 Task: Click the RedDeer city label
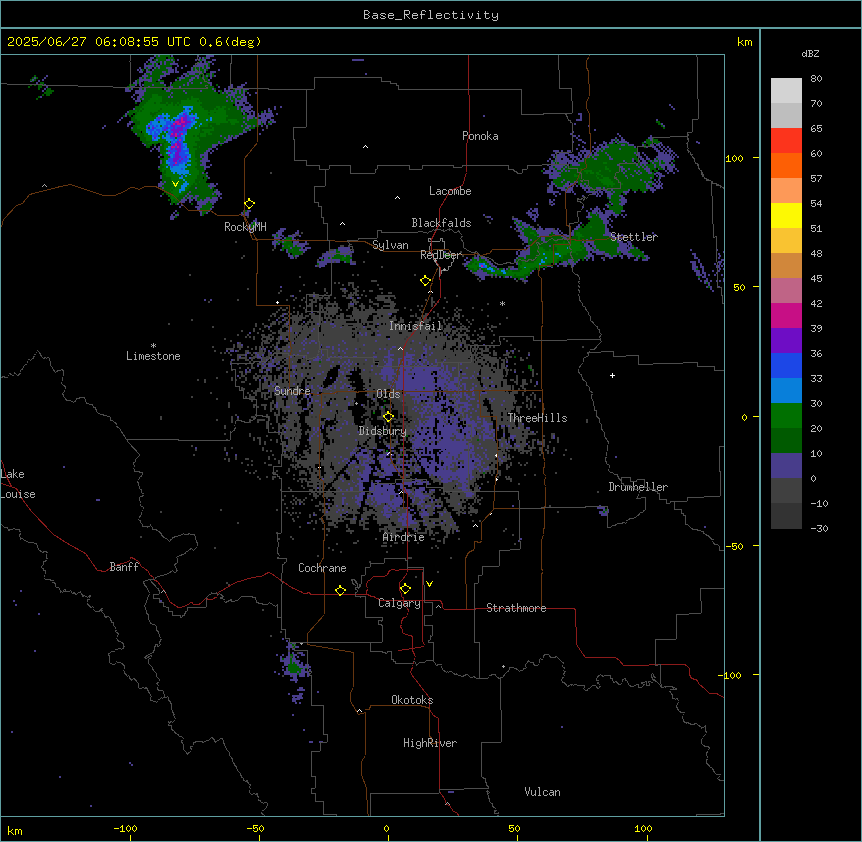(x=440, y=255)
